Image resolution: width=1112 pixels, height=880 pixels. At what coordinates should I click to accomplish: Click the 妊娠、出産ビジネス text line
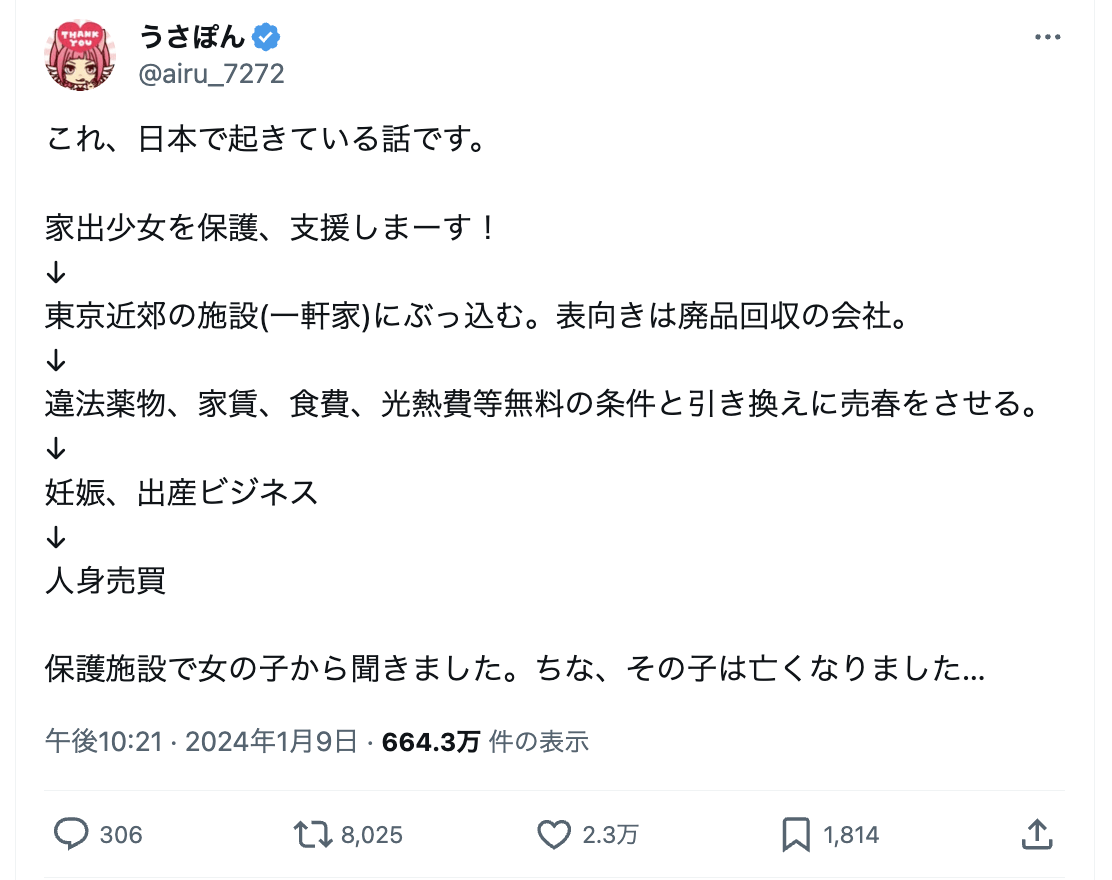click(x=182, y=492)
